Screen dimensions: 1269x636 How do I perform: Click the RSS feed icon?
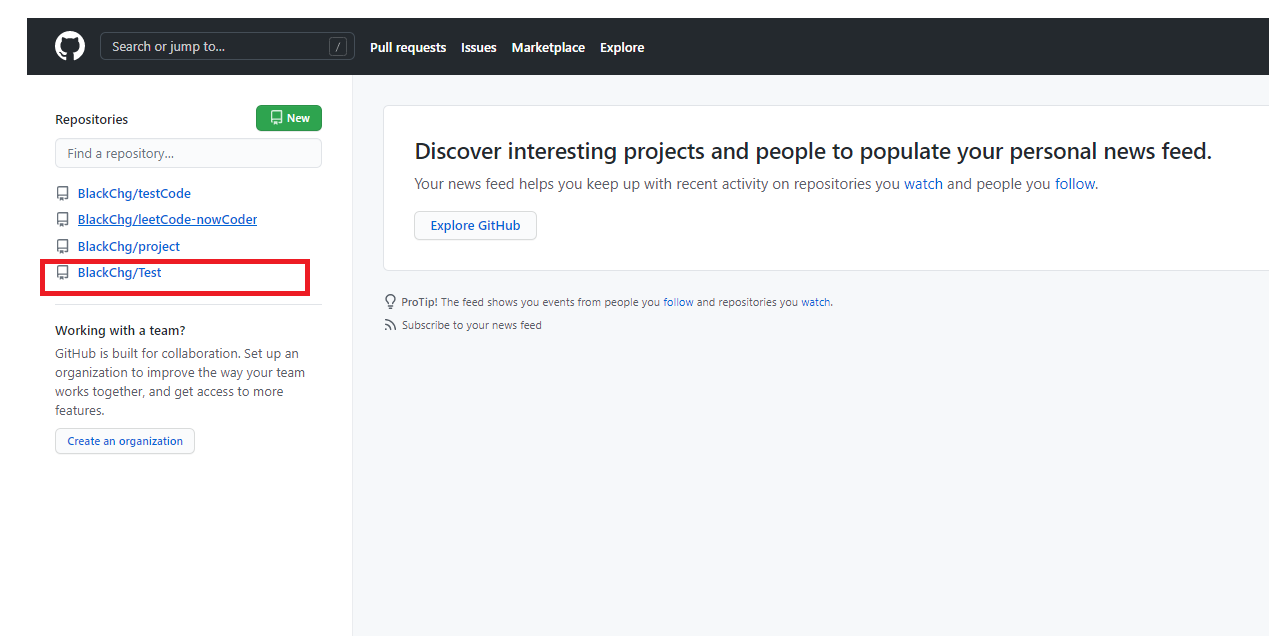click(390, 325)
